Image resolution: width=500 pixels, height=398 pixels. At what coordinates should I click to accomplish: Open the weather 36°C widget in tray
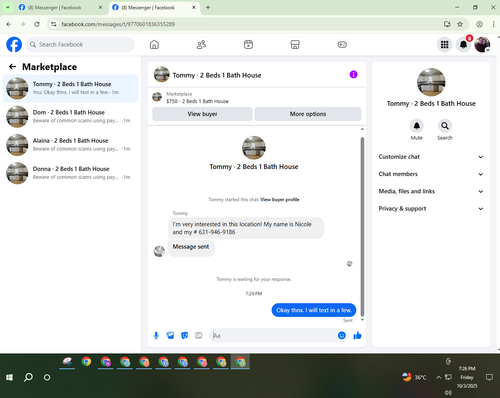point(414,377)
